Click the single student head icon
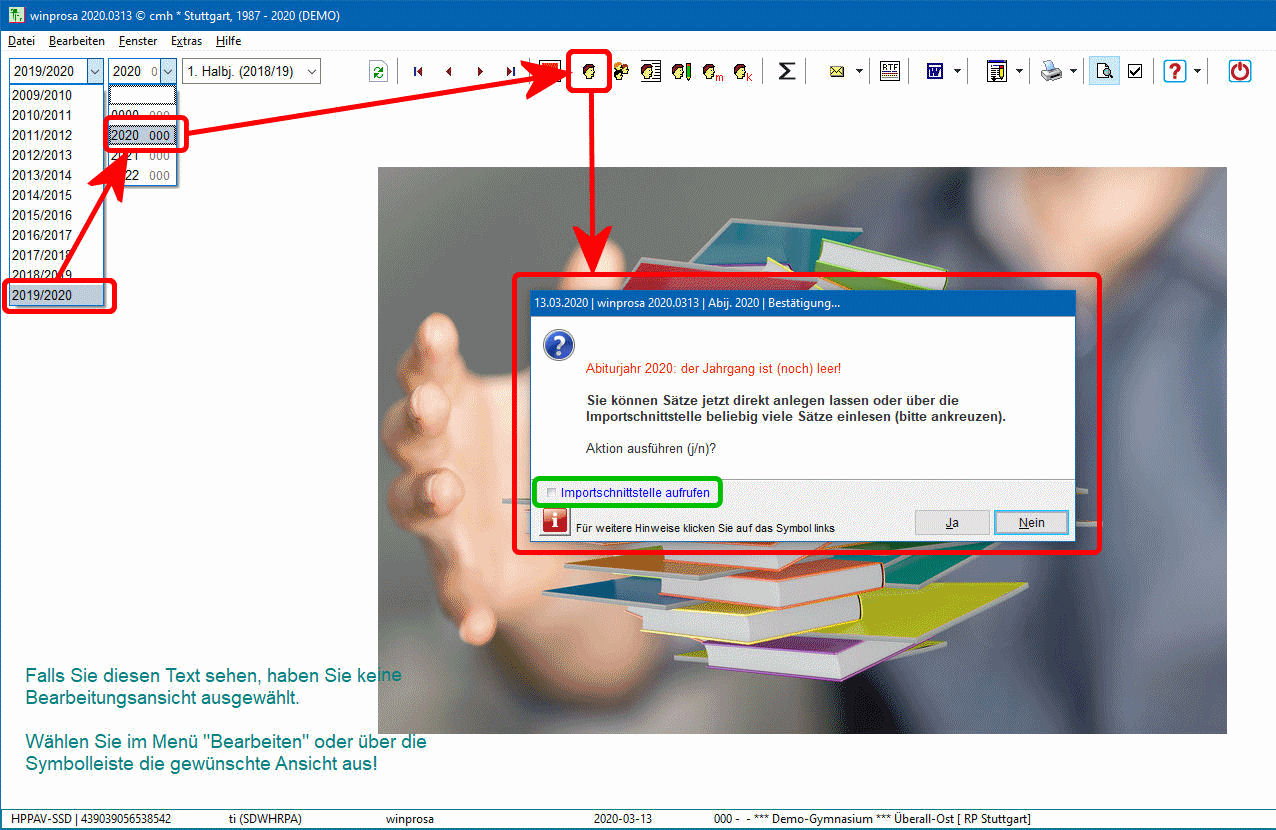This screenshot has height=830, width=1276. [589, 72]
